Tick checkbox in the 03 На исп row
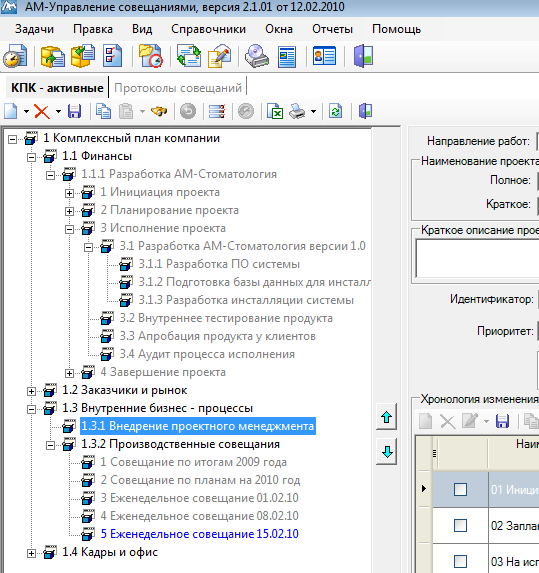 [460, 561]
